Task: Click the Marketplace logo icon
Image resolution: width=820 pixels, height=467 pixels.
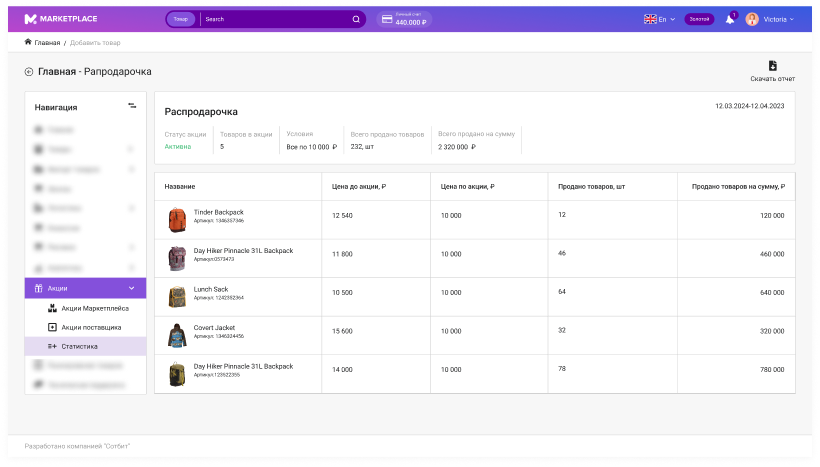Action: tap(30, 19)
